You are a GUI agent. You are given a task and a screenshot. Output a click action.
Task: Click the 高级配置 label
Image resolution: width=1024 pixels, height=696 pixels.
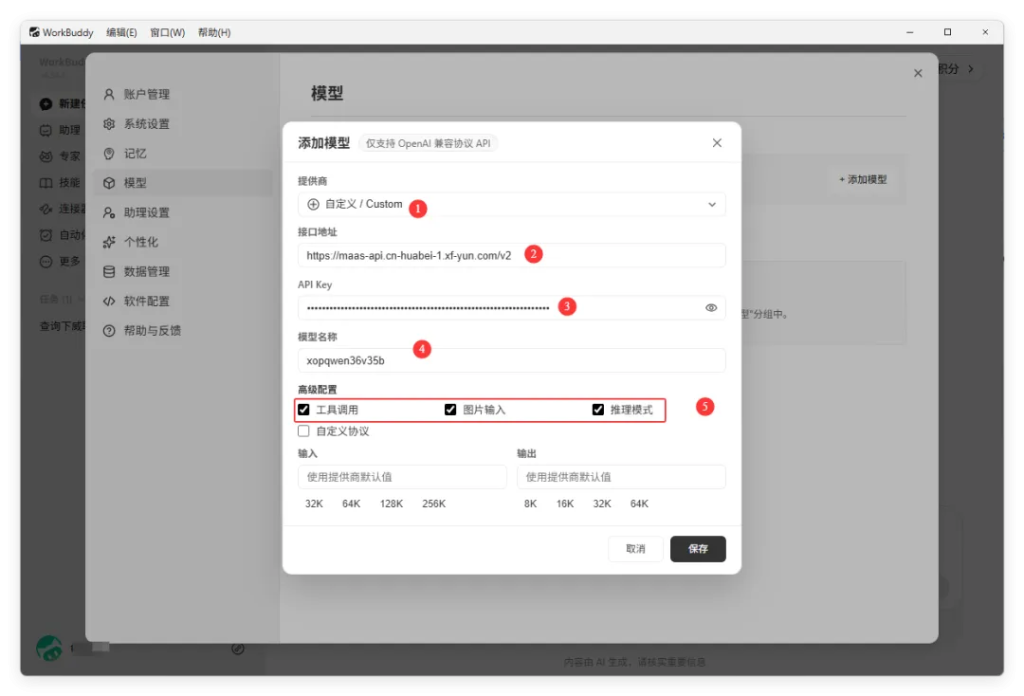(317, 389)
